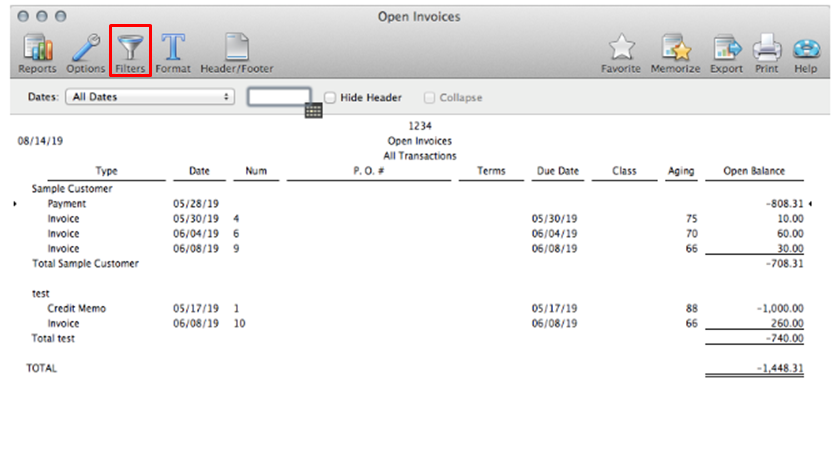Open the Reports toolbar icon

(x=37, y=53)
